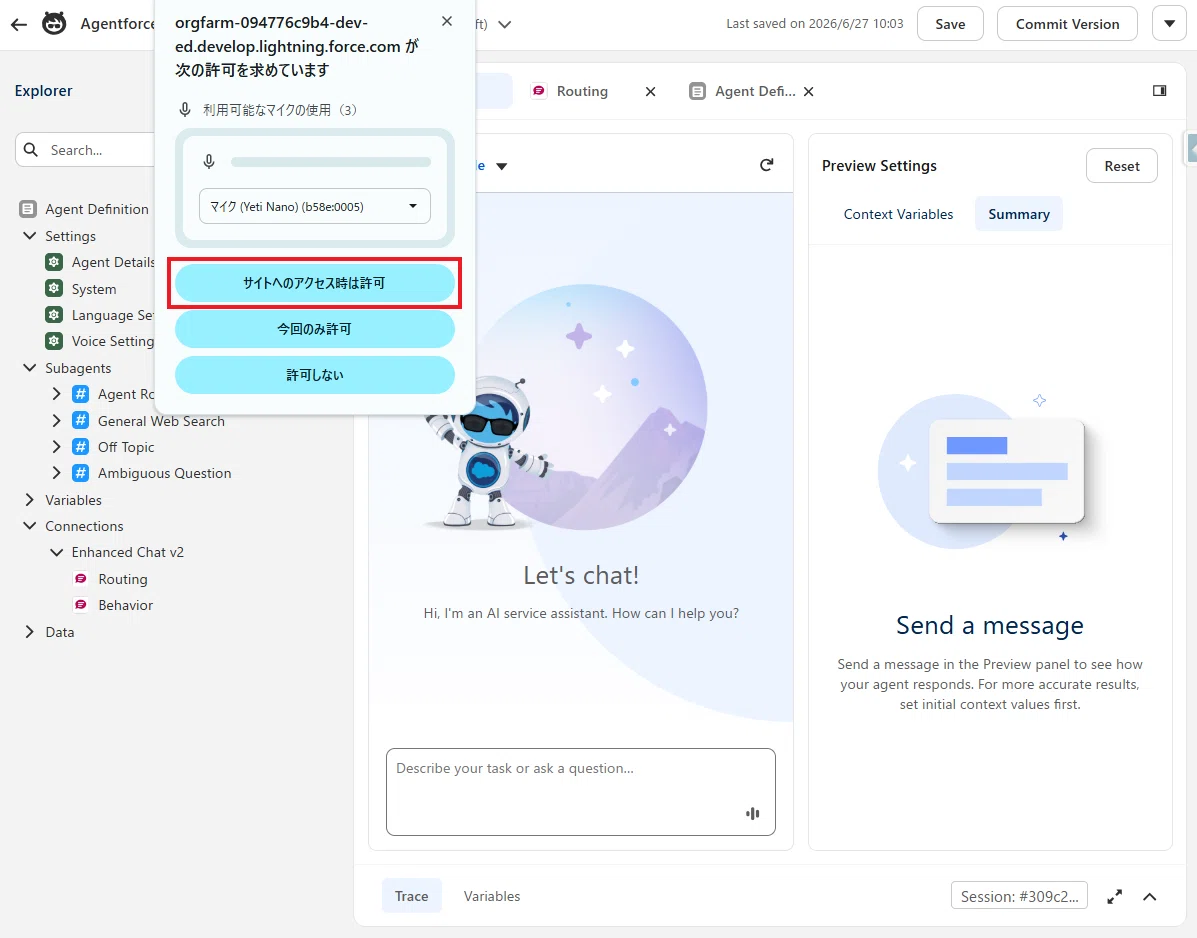Open Behavior under Enhanced Chat v2
The height and width of the screenshot is (938, 1197).
[x=125, y=605]
